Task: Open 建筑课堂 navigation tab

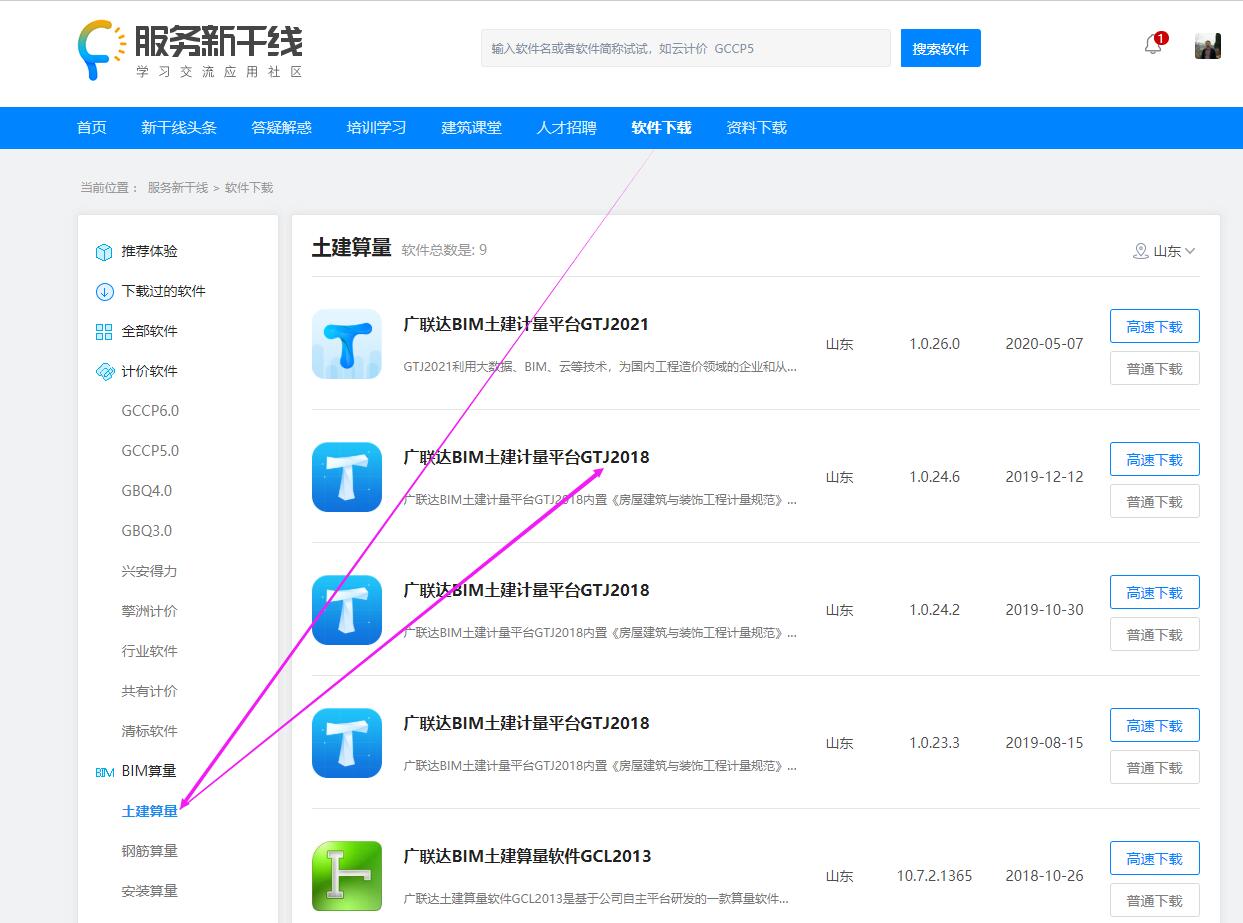Action: tap(472, 128)
